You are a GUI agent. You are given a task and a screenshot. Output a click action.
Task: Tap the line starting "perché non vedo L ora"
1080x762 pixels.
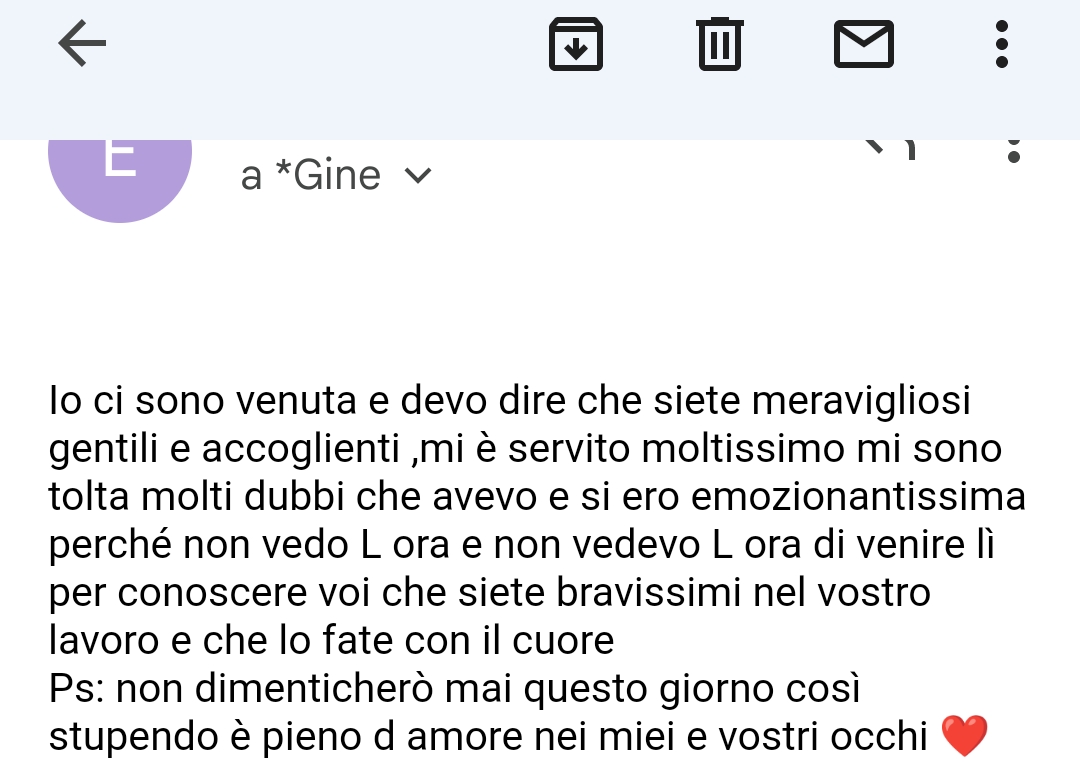(521, 545)
